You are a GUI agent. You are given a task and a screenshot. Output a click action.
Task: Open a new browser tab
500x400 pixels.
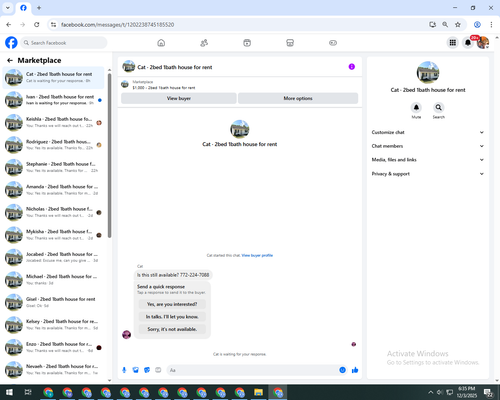click(39, 8)
